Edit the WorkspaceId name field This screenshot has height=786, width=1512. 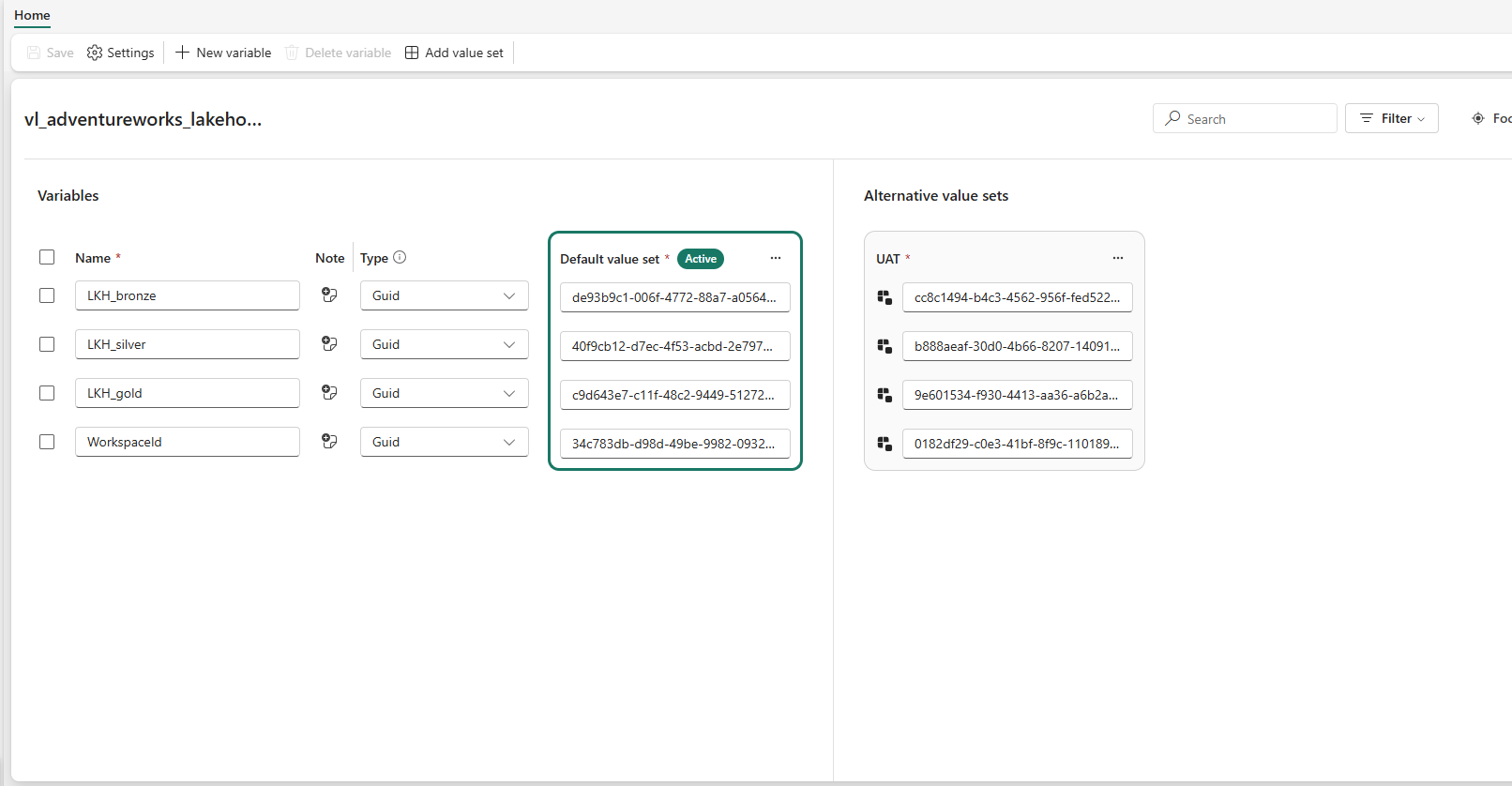[x=188, y=442]
